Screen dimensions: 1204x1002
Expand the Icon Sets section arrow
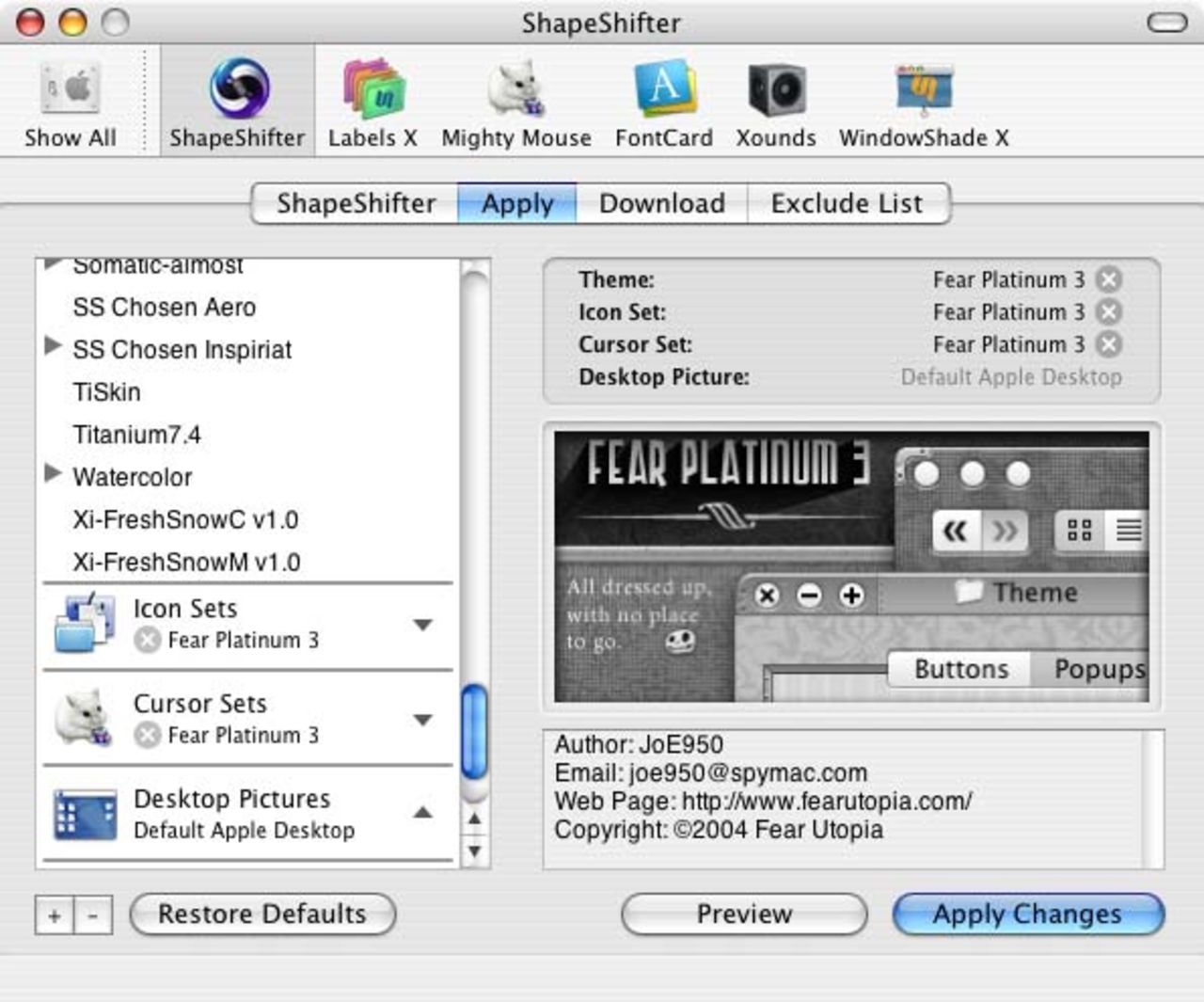click(x=423, y=625)
